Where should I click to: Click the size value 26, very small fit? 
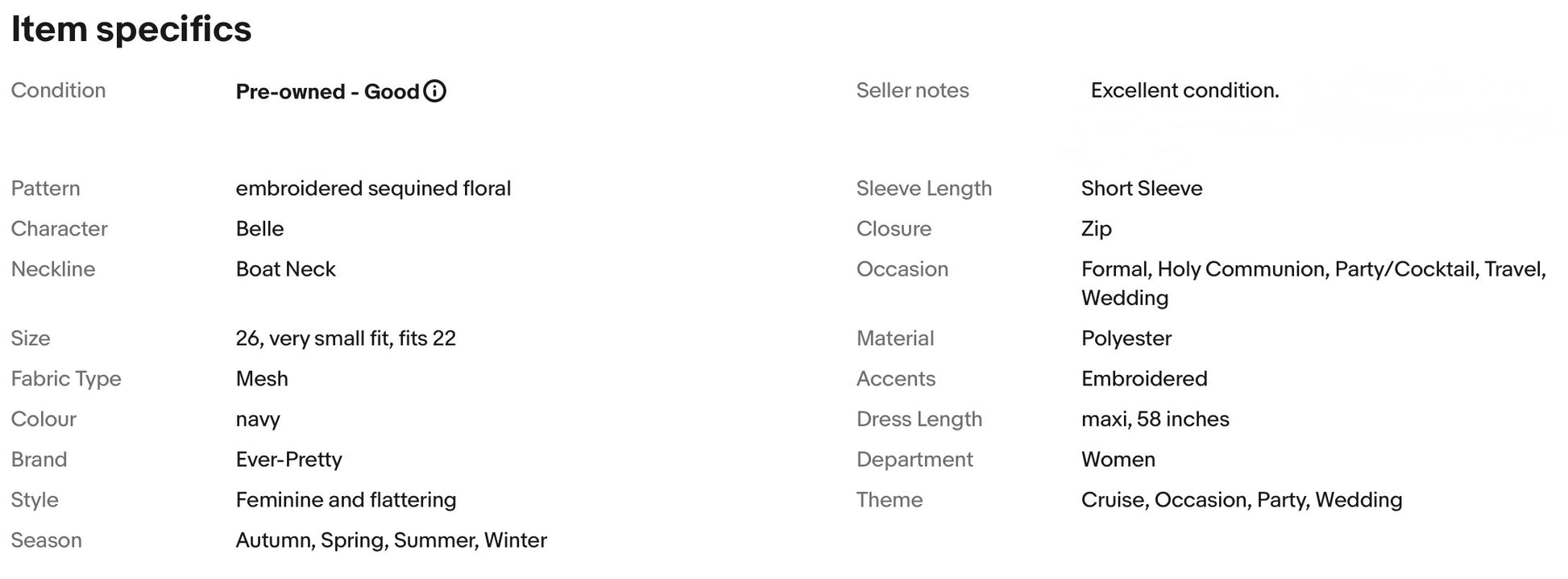(x=346, y=339)
